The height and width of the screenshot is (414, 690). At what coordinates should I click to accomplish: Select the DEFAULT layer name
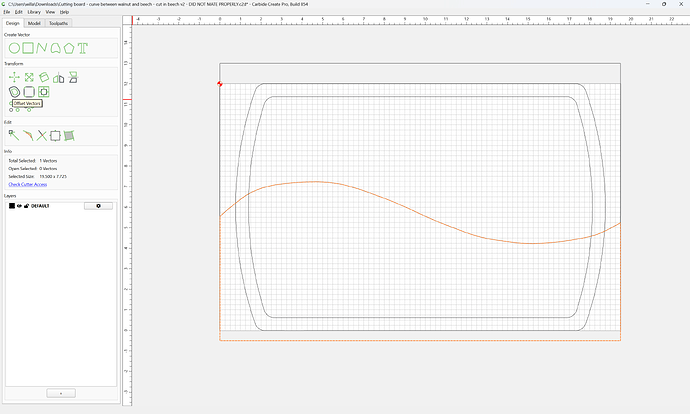(40, 206)
